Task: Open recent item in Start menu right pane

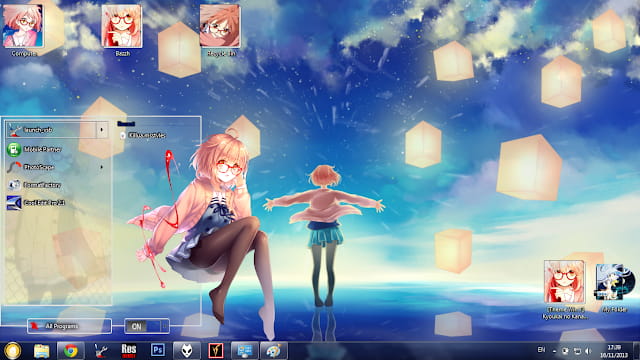Action: point(143,135)
